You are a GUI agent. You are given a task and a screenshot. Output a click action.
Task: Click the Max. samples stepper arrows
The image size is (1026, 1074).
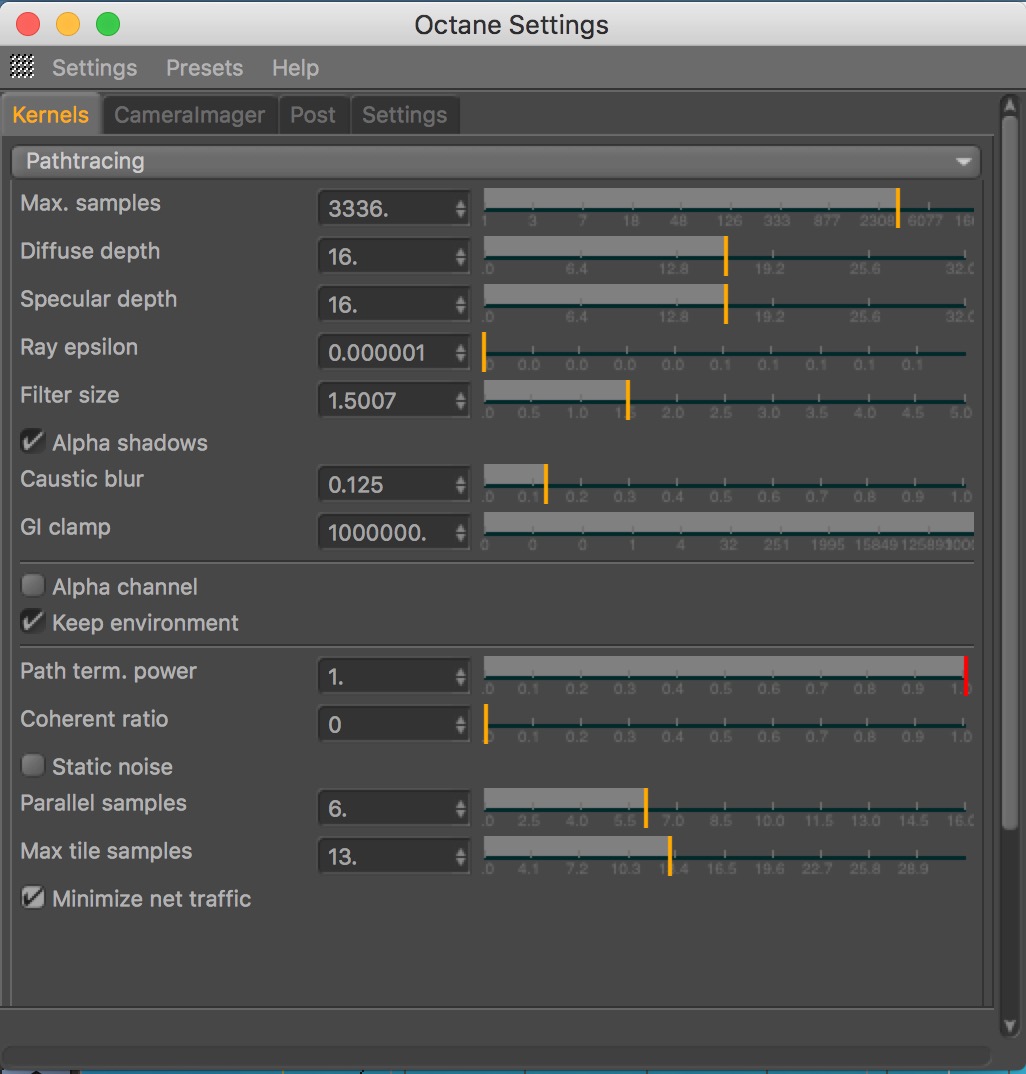point(461,208)
